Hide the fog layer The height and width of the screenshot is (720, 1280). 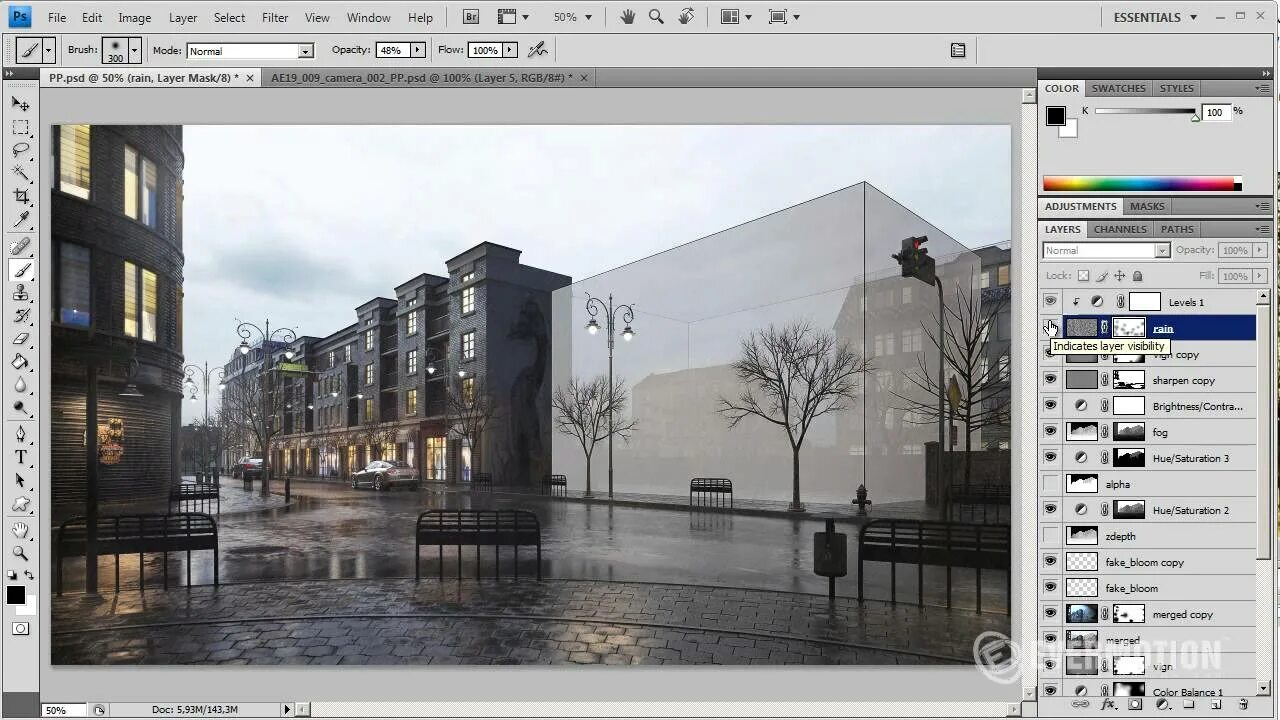[x=1050, y=431]
